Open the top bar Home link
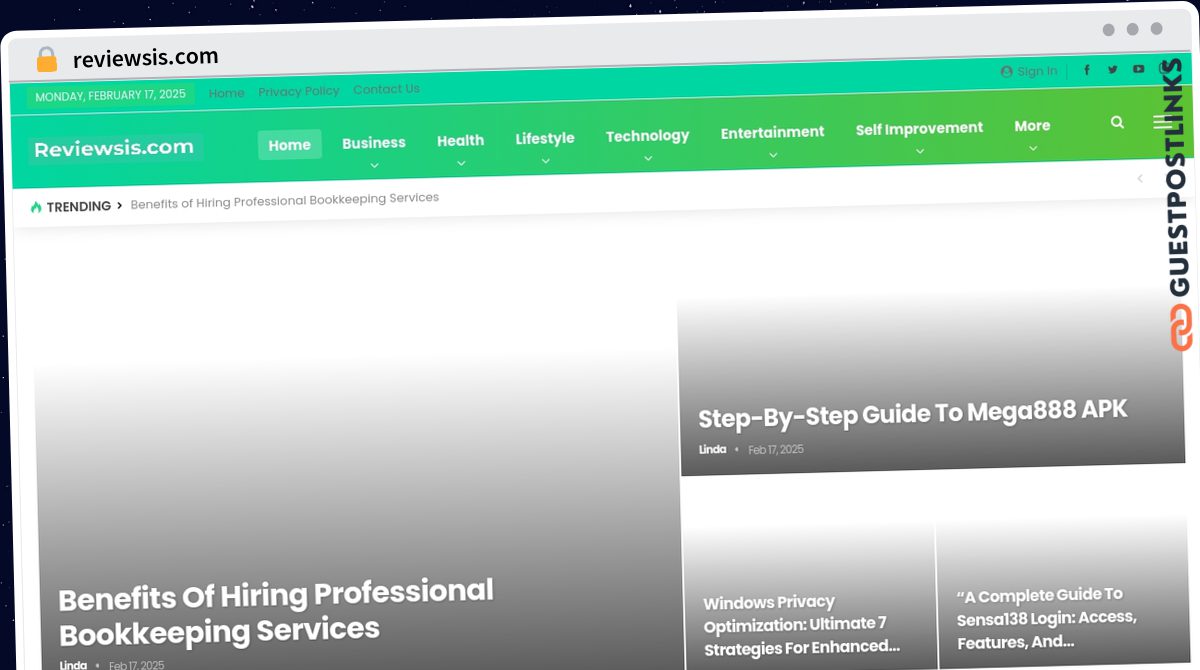 point(227,93)
